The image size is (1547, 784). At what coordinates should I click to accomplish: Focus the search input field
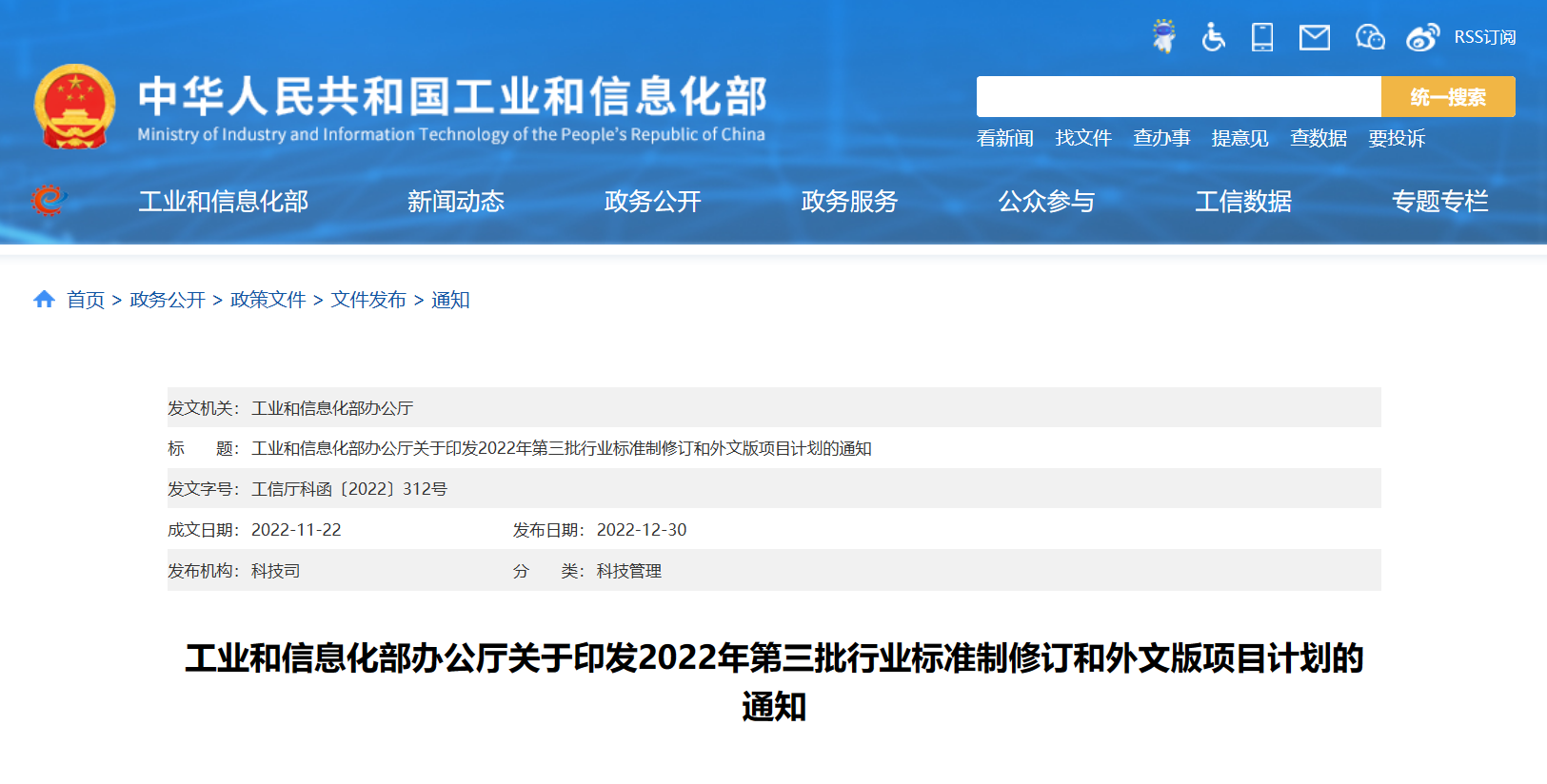[x=1178, y=97]
